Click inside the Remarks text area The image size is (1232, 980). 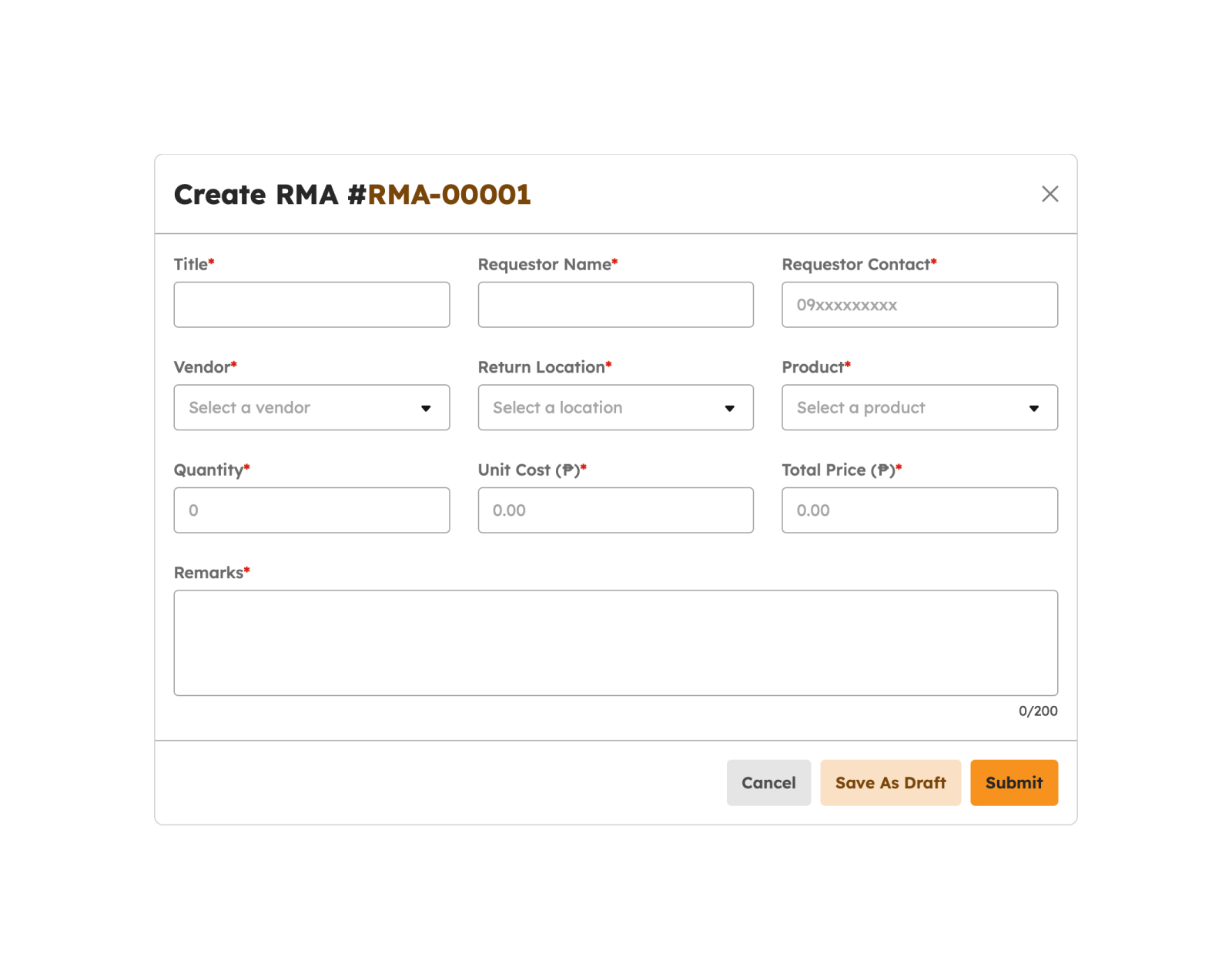615,643
